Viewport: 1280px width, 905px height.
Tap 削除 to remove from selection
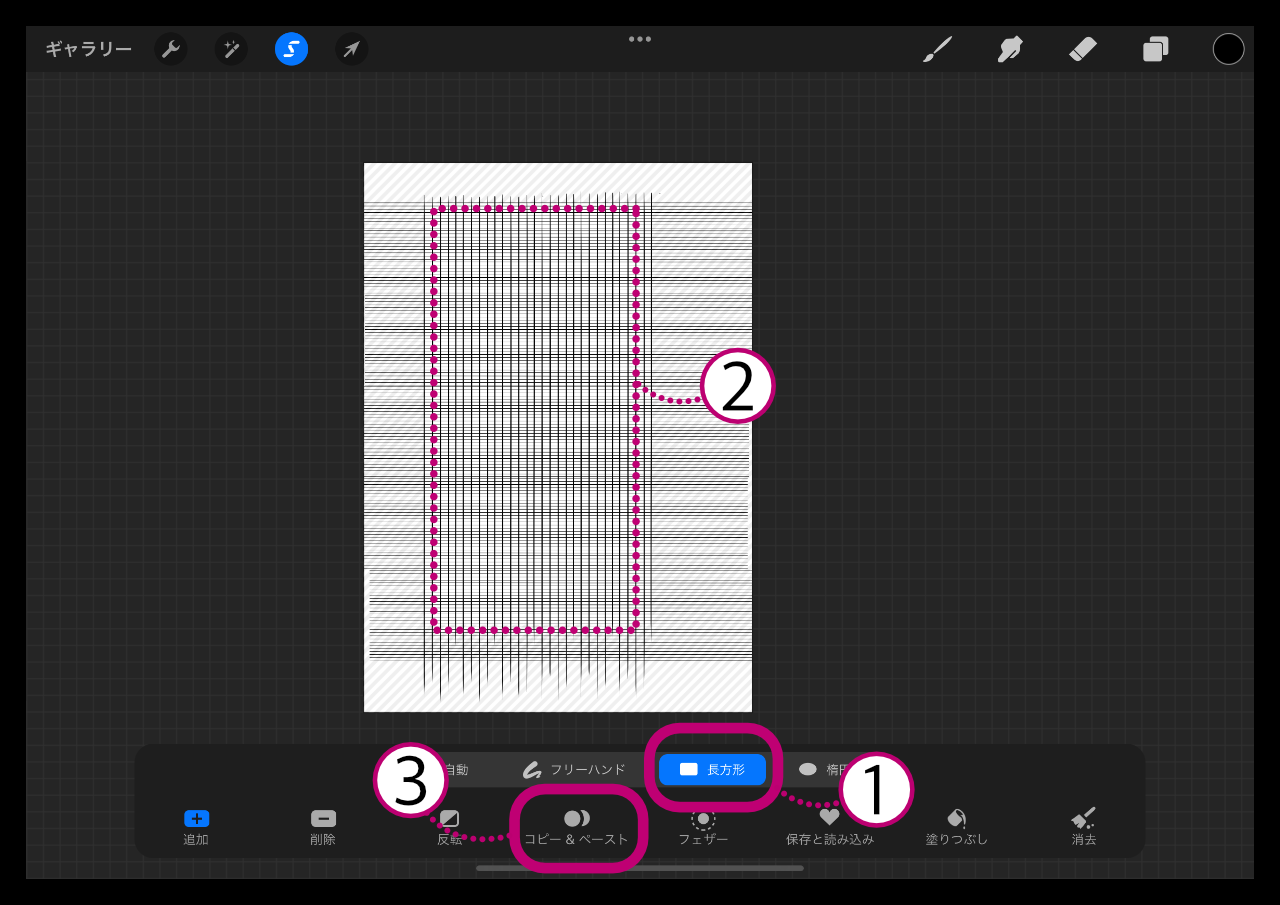pyautogui.click(x=323, y=827)
